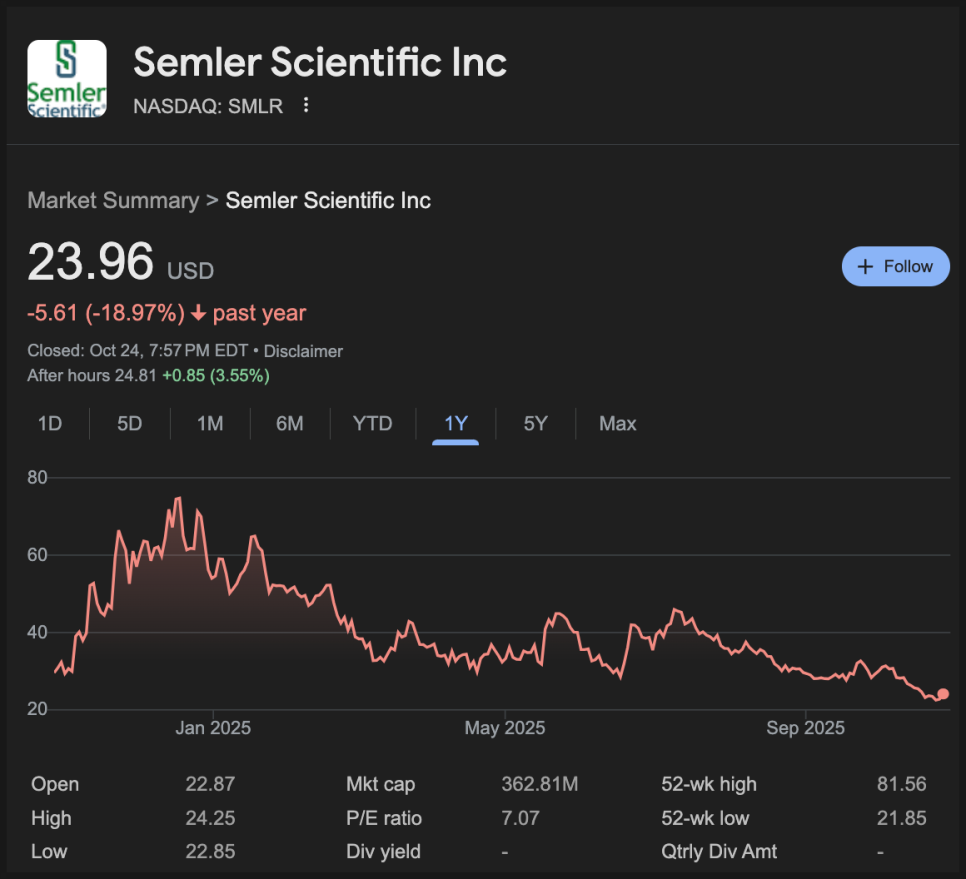Show the Max range chart
966x879 pixels.
(x=618, y=423)
